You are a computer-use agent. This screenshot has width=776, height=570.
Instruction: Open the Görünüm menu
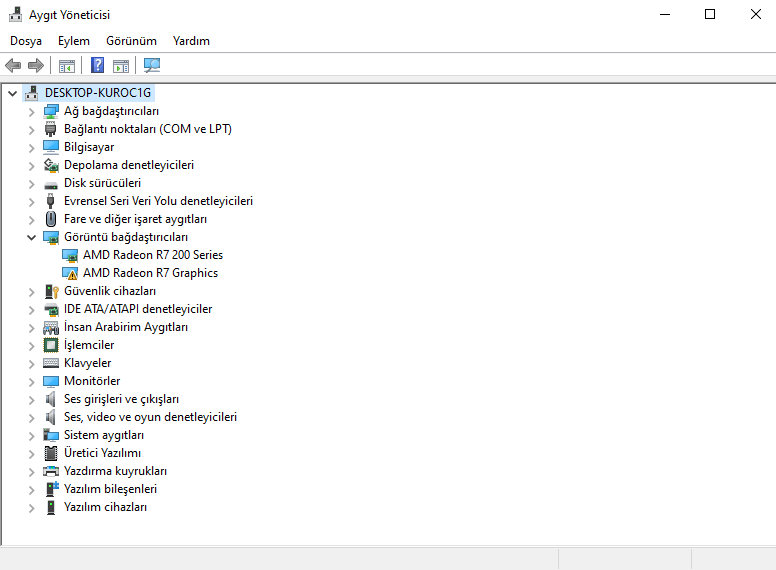[131, 41]
